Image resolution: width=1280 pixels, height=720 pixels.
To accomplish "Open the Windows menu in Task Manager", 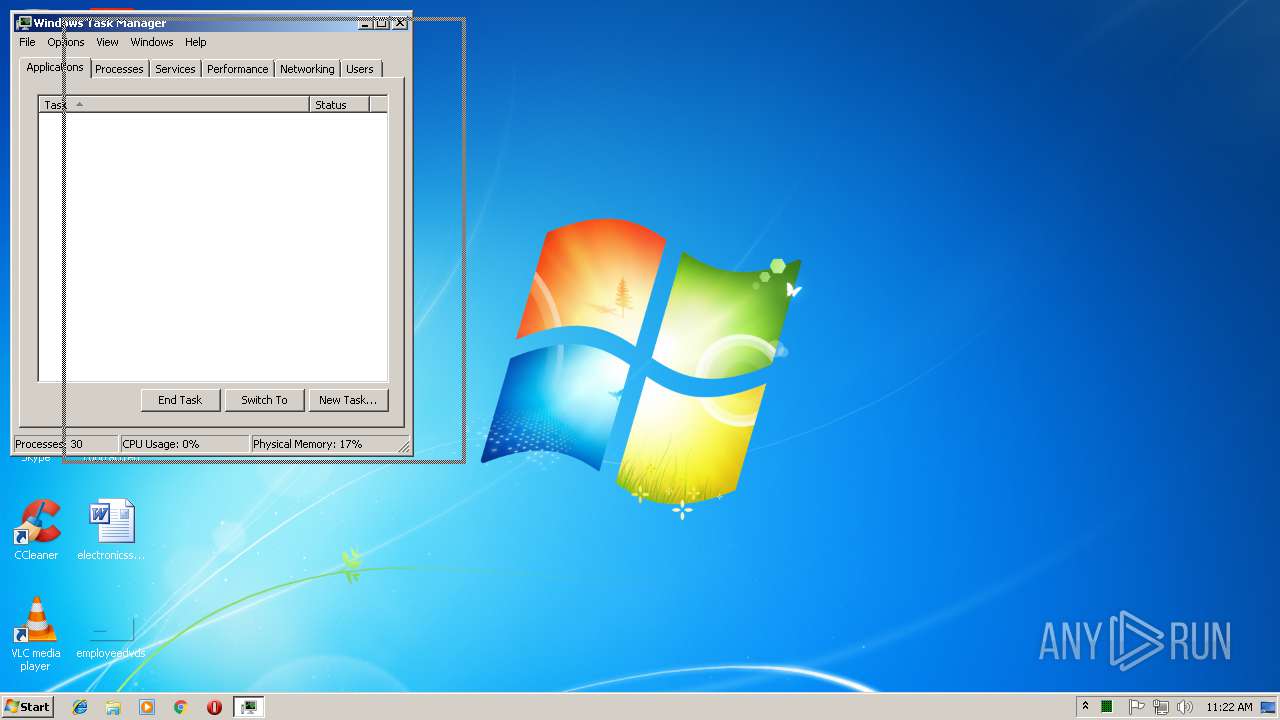I will click(x=152, y=42).
